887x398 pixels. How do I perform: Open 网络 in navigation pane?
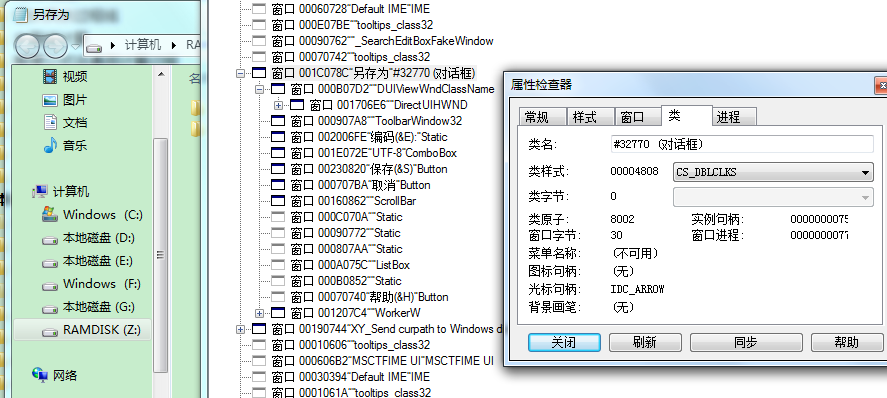point(55,375)
